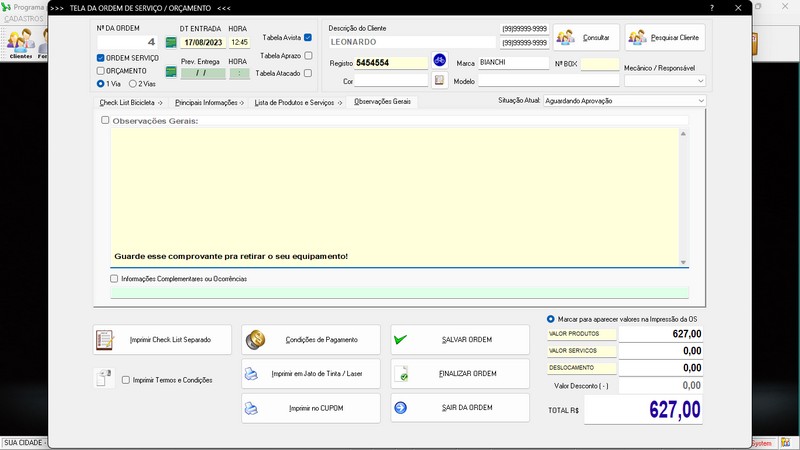Enable Imprimir Termos e Condições checkbox

pyautogui.click(x=126, y=380)
